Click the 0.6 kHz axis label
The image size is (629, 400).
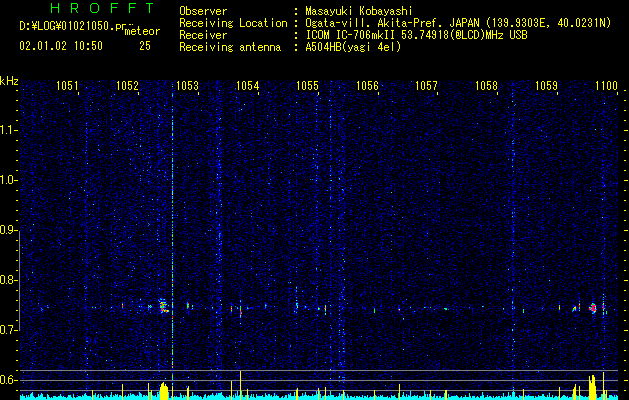pos(9,380)
